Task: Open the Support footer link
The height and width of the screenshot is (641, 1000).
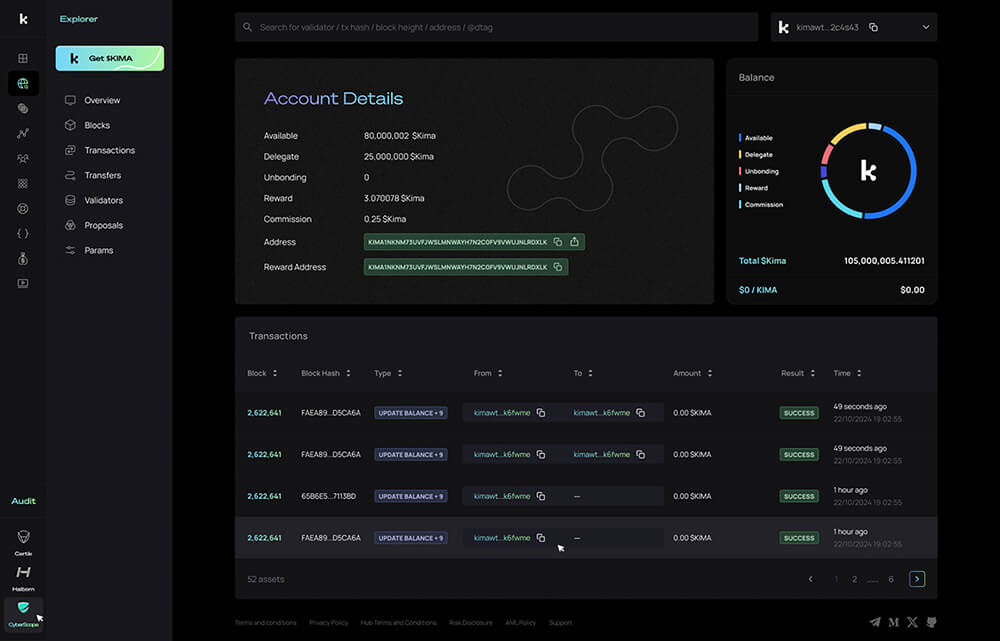Action: coord(561,623)
